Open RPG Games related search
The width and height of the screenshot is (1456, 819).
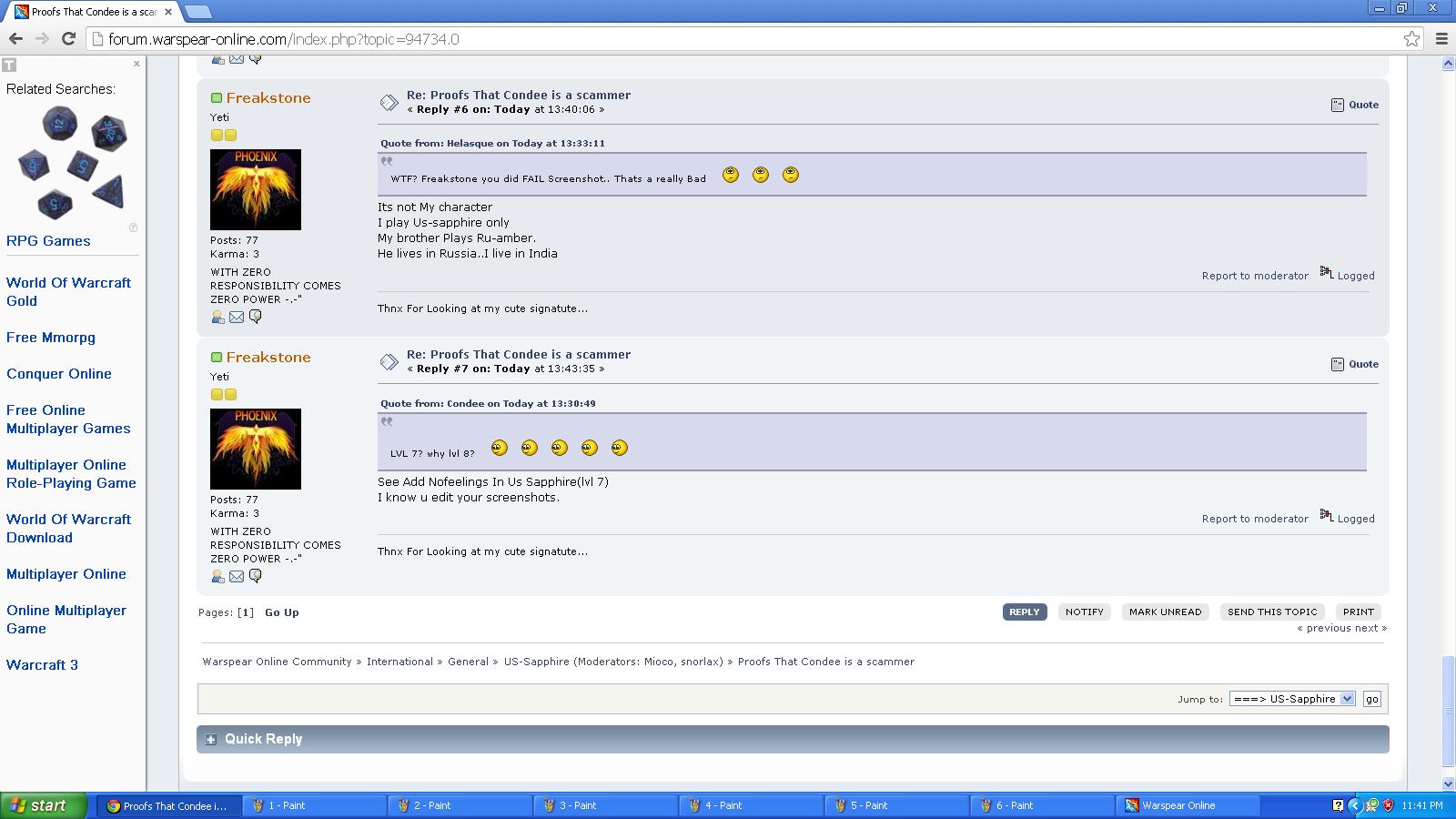[48, 241]
